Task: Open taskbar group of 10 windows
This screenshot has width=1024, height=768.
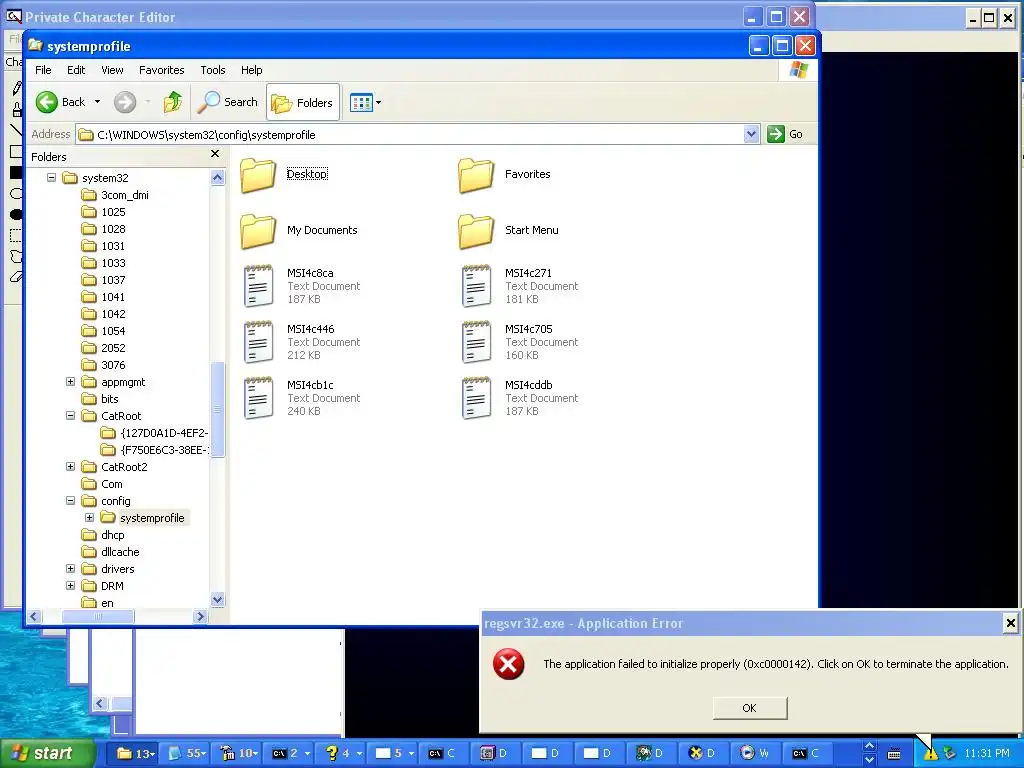Action: pyautogui.click(x=239, y=753)
